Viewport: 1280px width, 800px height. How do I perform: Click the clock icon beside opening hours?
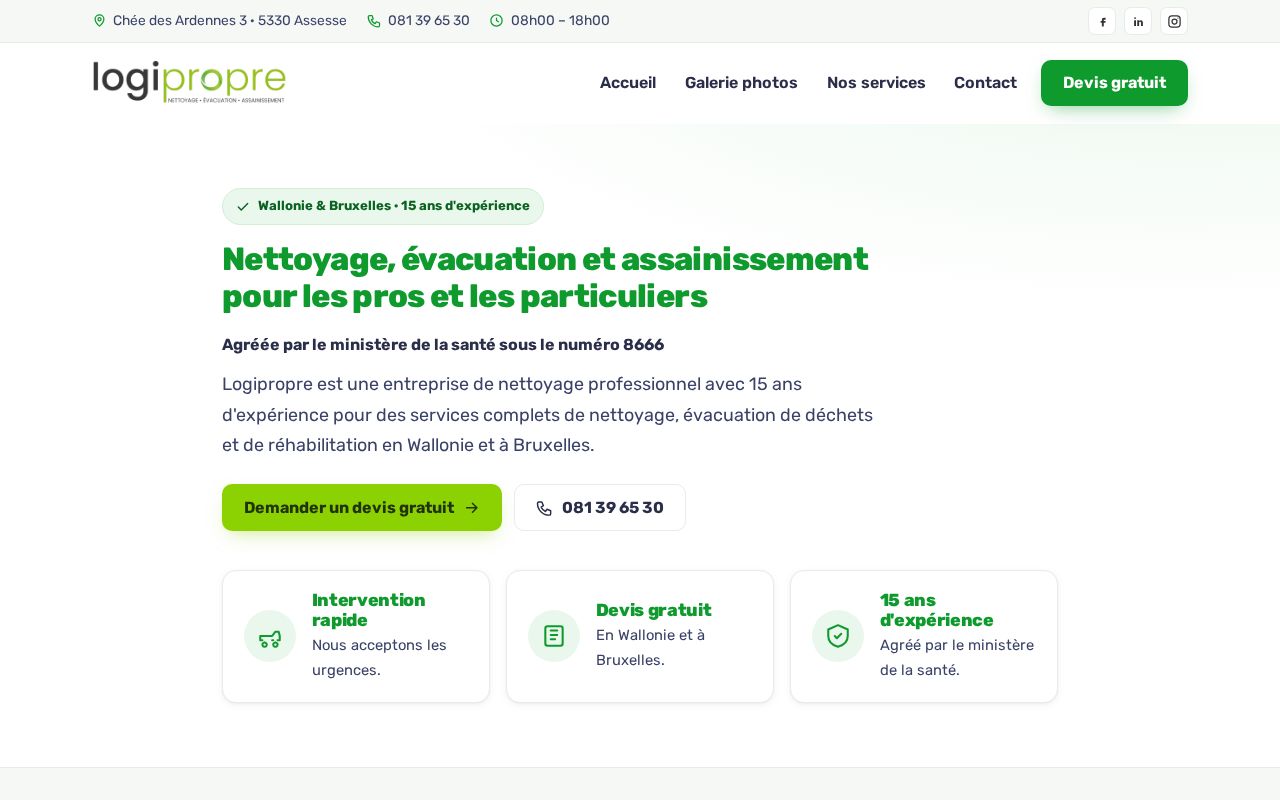click(x=497, y=21)
